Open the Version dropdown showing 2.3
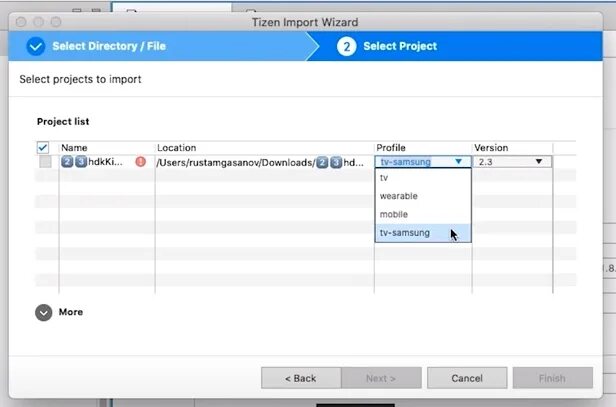The height and width of the screenshot is (407, 616). pos(512,161)
